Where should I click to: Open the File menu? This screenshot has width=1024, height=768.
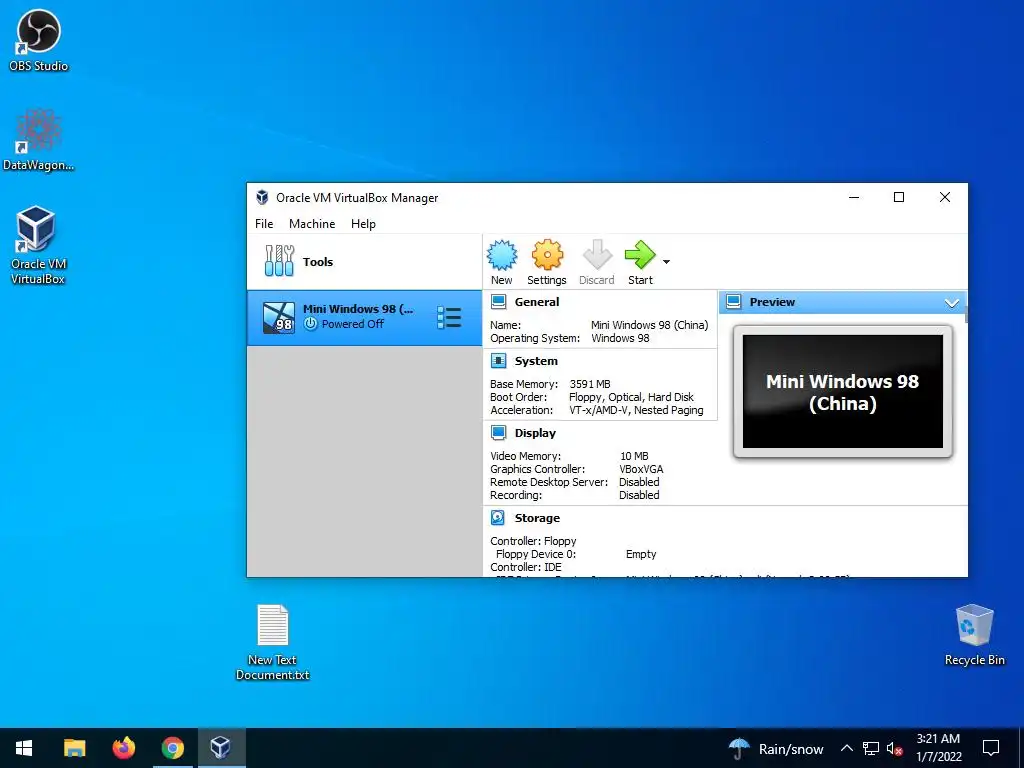click(264, 223)
